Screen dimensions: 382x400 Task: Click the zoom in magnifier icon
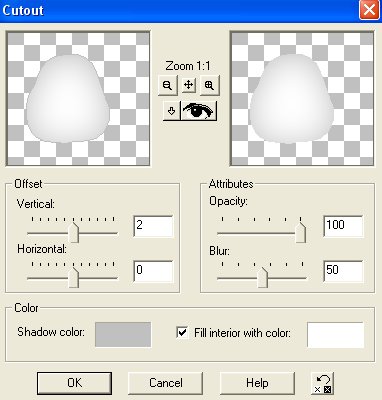click(209, 85)
